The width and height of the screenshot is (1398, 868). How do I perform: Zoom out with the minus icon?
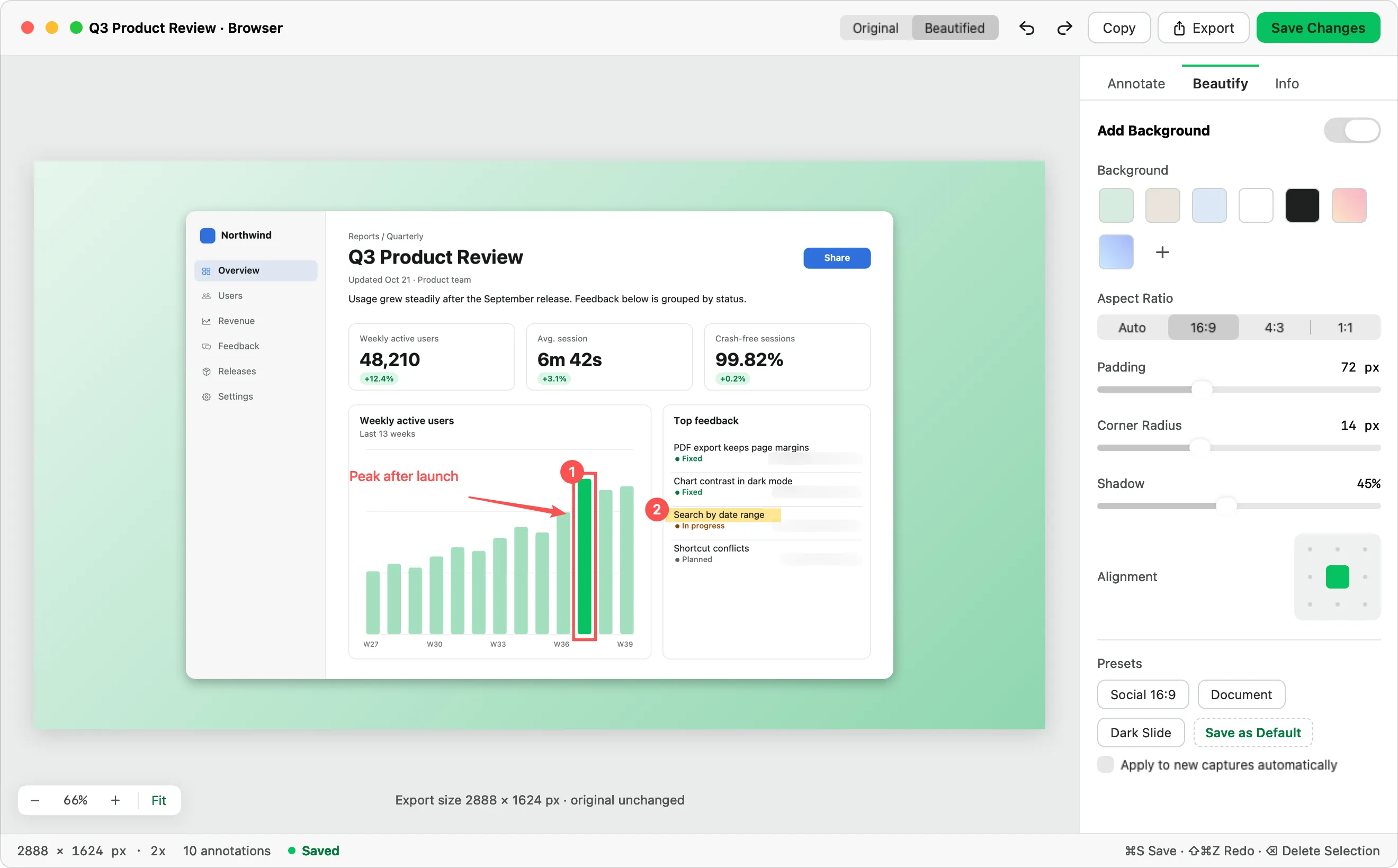pos(35,800)
